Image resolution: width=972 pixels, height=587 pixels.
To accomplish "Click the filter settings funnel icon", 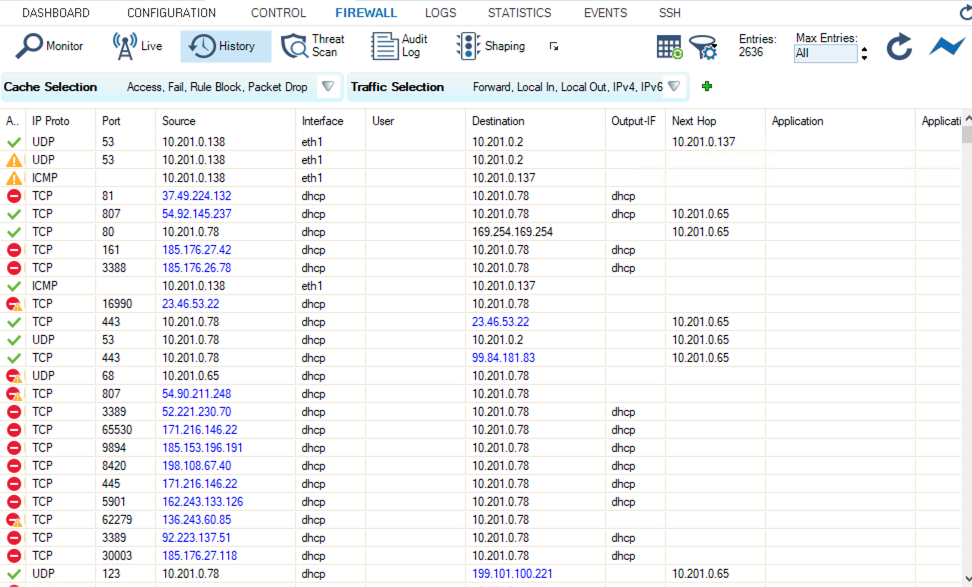I will click(703, 47).
